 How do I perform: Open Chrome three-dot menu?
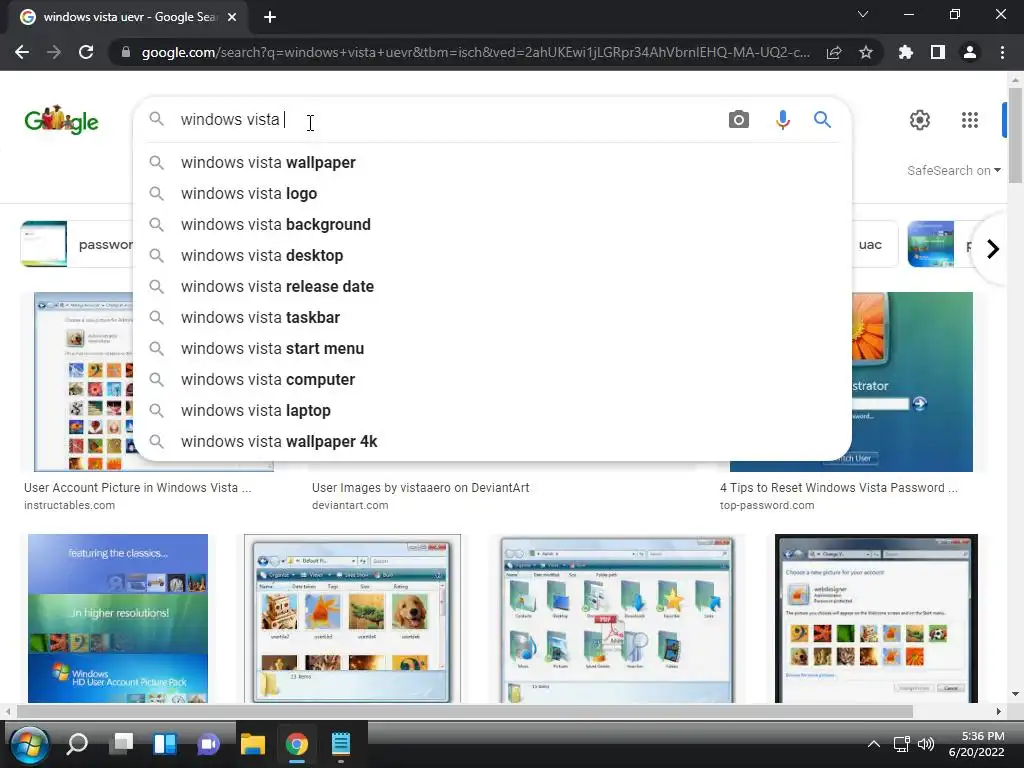[1002, 52]
